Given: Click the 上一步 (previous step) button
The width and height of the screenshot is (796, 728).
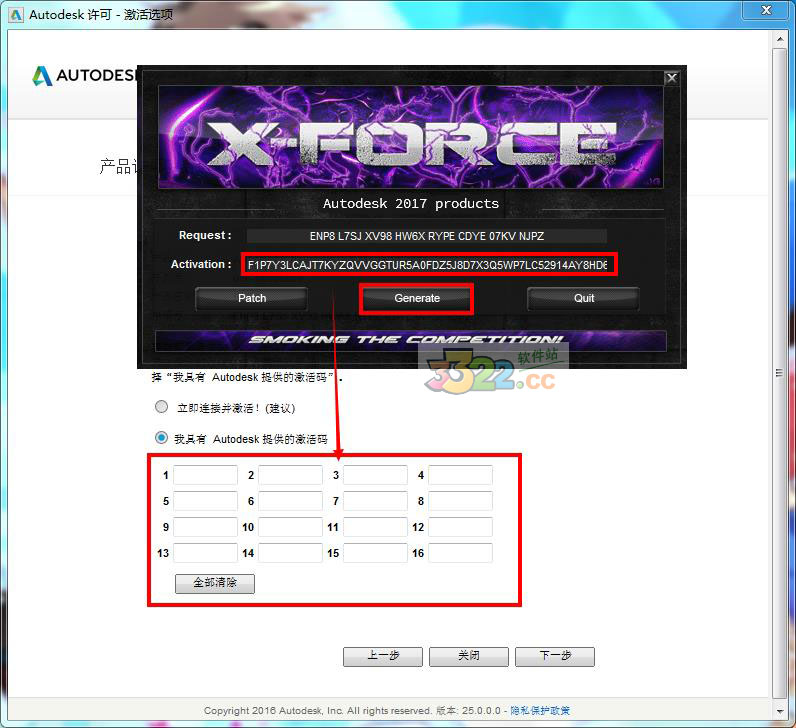Looking at the screenshot, I should point(383,656).
